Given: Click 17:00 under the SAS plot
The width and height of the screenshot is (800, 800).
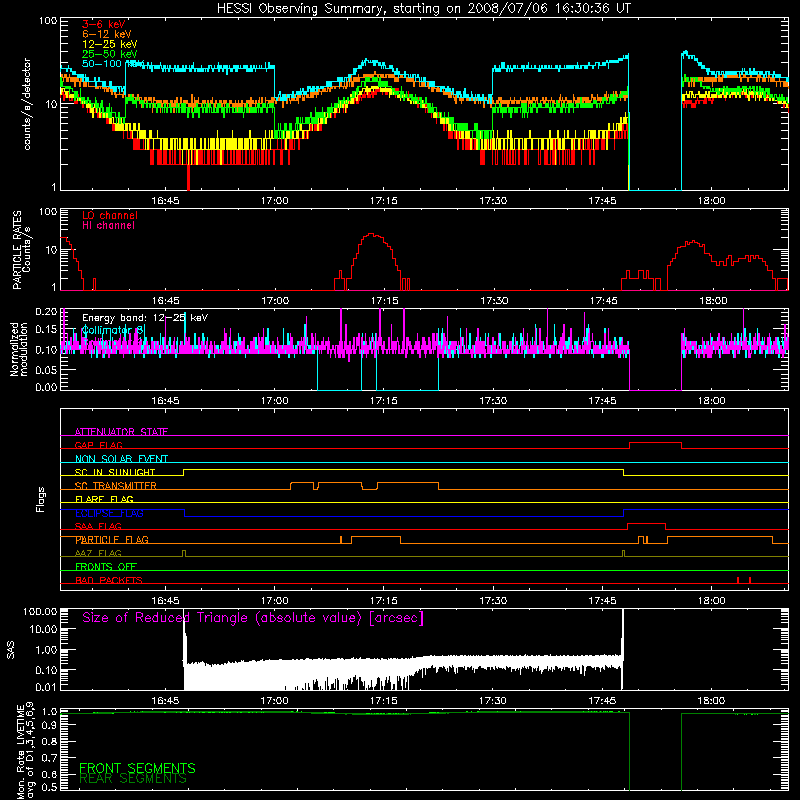Looking at the screenshot, I should [274, 701].
